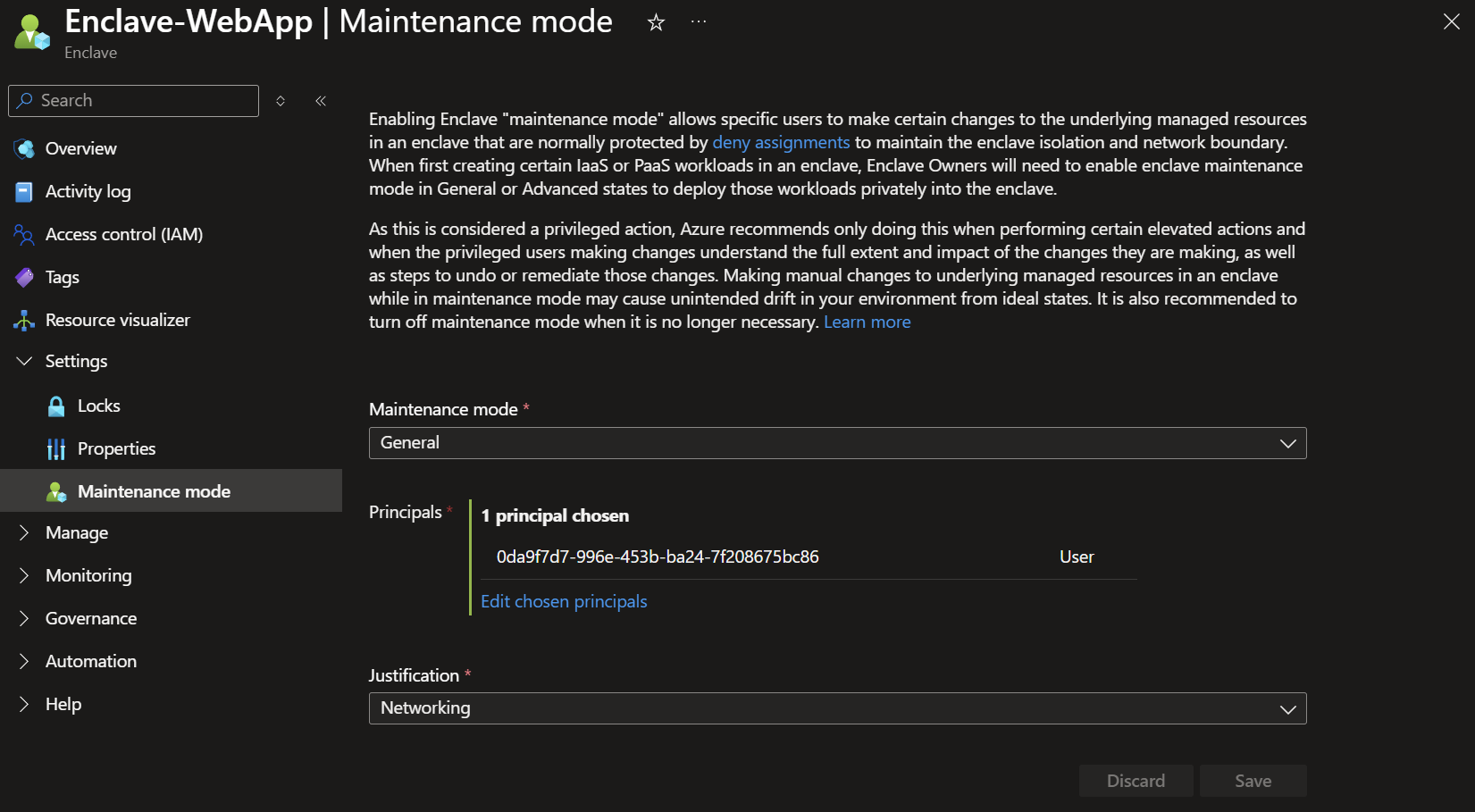1475x812 pixels.
Task: Click Edit chosen principals link
Action: (564, 601)
